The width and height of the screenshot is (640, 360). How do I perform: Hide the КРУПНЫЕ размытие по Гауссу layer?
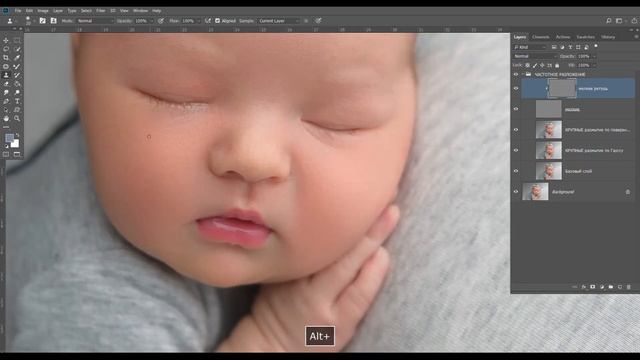click(516, 150)
